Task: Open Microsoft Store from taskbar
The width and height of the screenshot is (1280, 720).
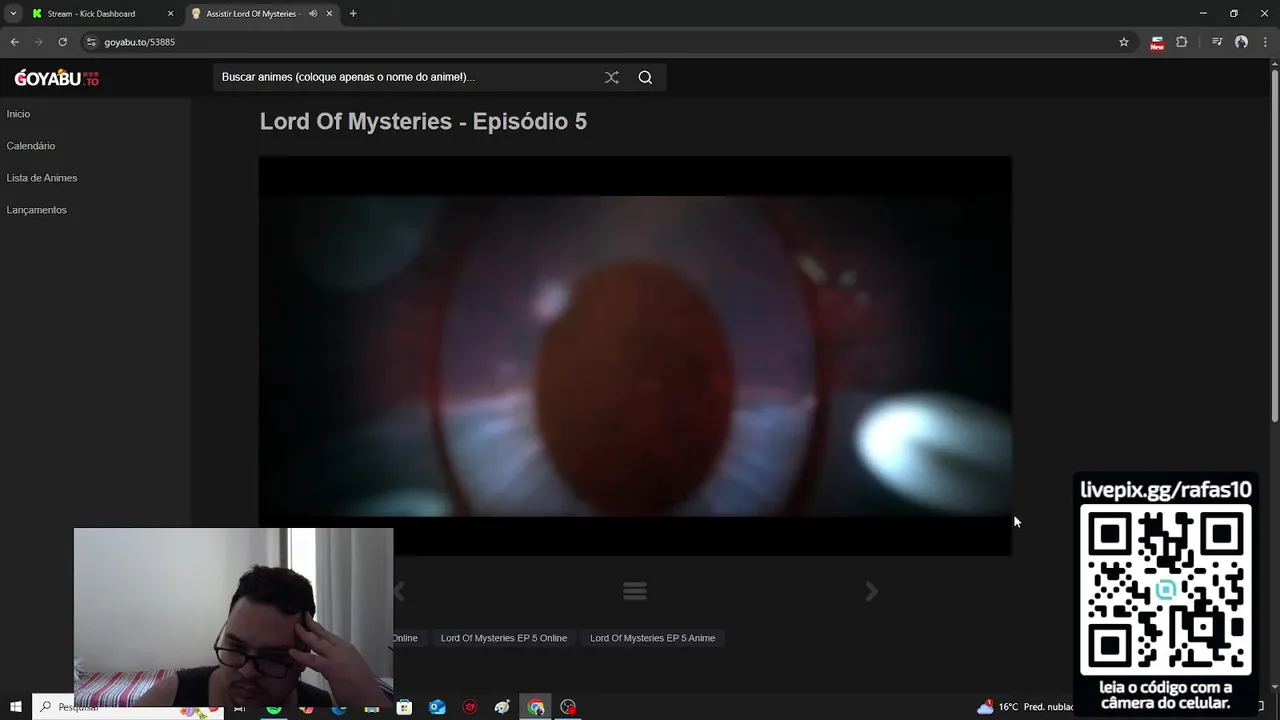Action: pyautogui.click(x=404, y=707)
